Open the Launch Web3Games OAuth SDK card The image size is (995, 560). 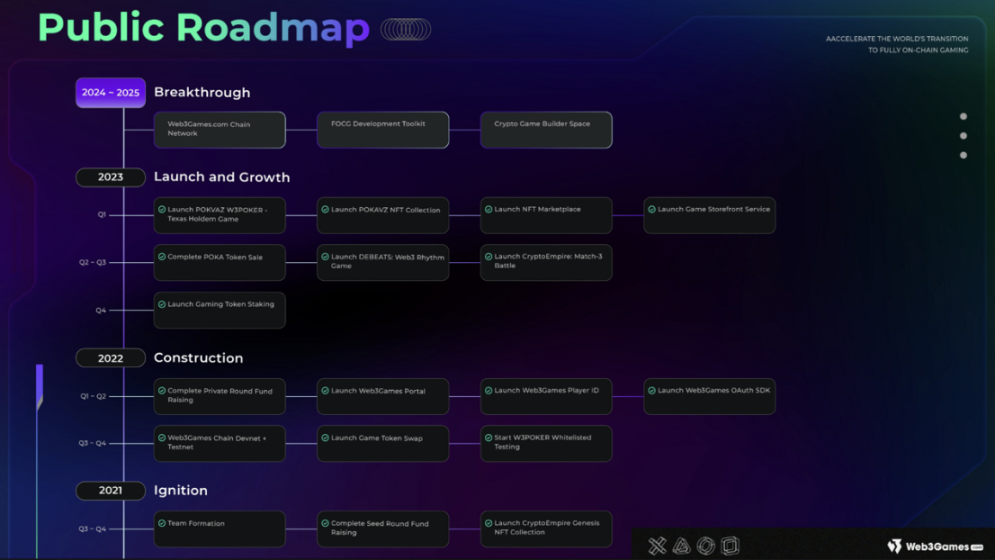(709, 396)
